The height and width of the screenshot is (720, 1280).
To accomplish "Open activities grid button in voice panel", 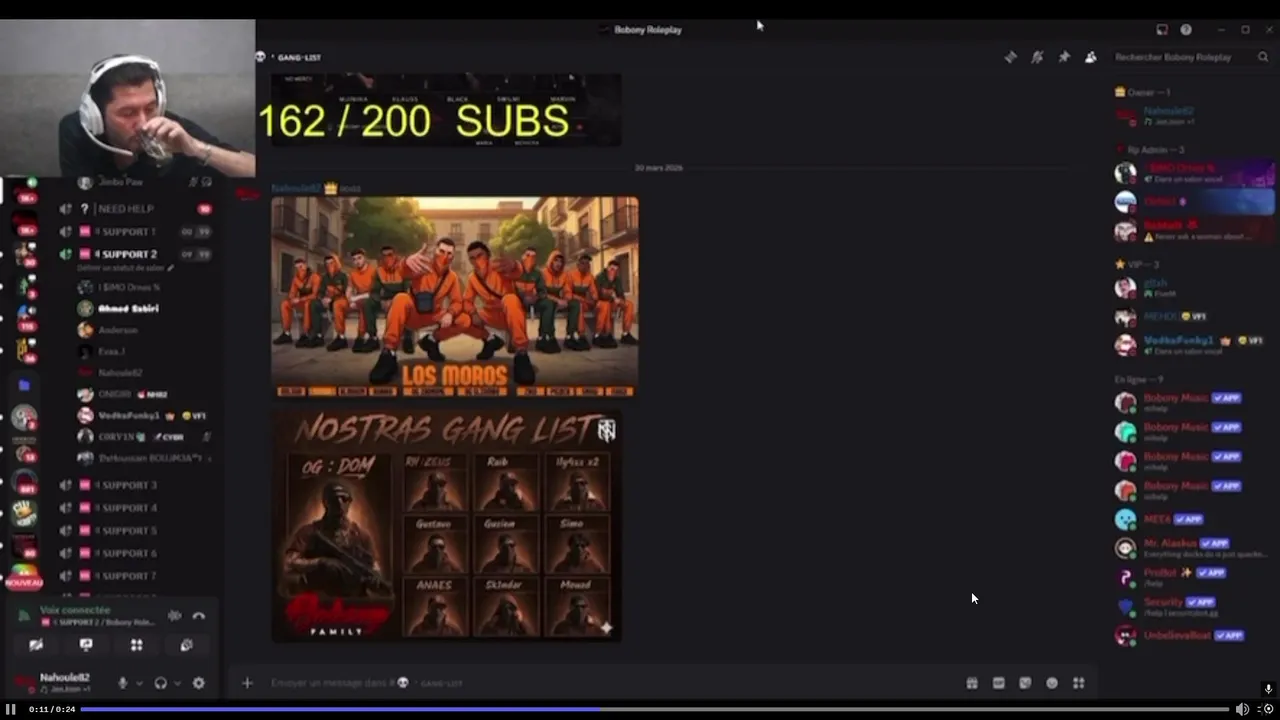I will pos(136,645).
